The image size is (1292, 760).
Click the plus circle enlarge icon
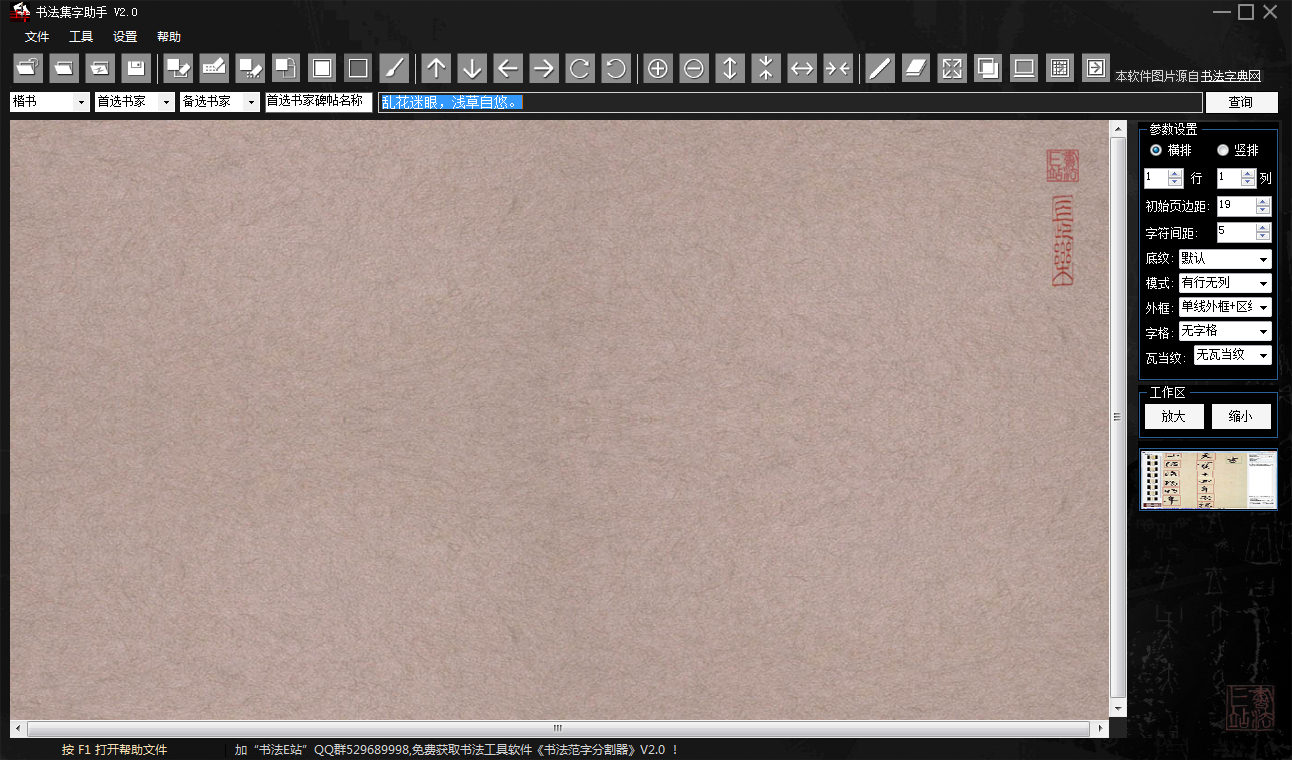coord(658,68)
